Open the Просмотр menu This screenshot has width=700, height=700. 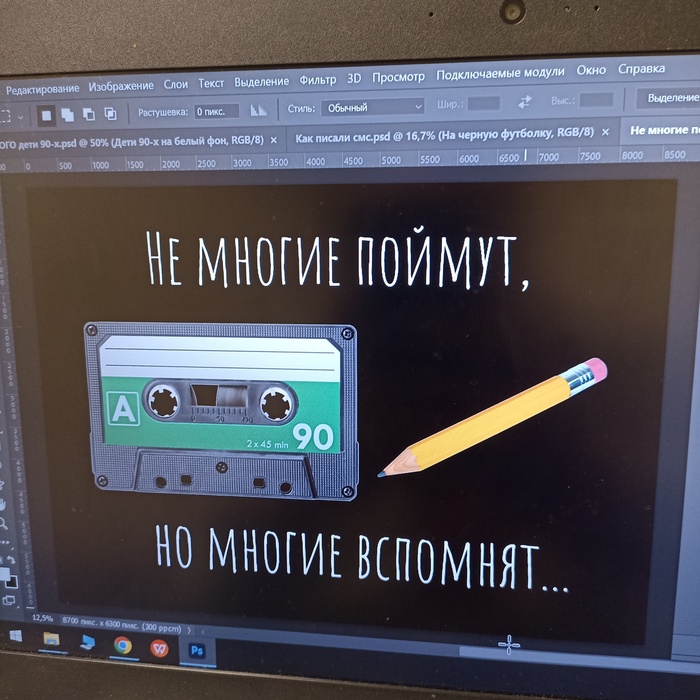click(x=398, y=77)
